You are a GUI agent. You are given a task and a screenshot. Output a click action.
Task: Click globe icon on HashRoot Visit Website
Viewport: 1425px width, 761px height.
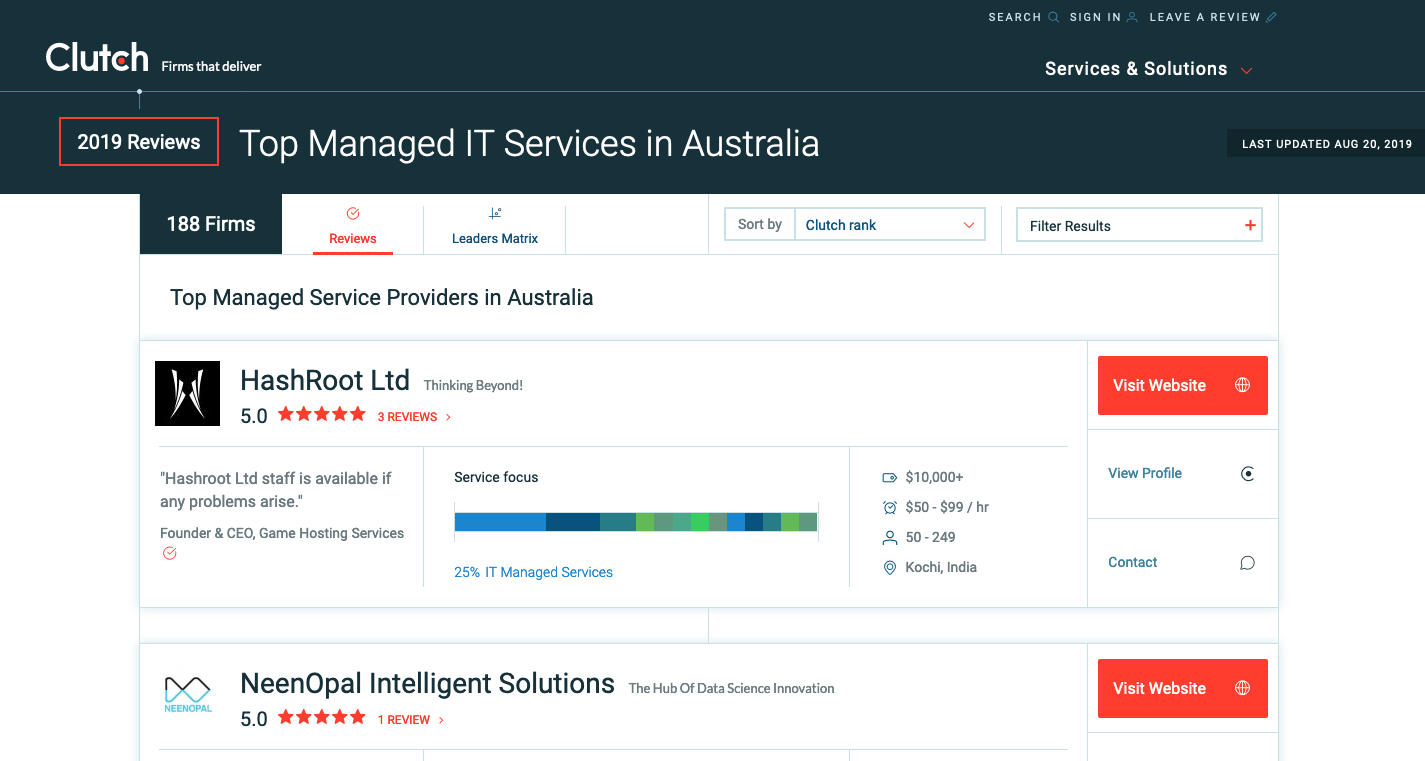(1243, 385)
